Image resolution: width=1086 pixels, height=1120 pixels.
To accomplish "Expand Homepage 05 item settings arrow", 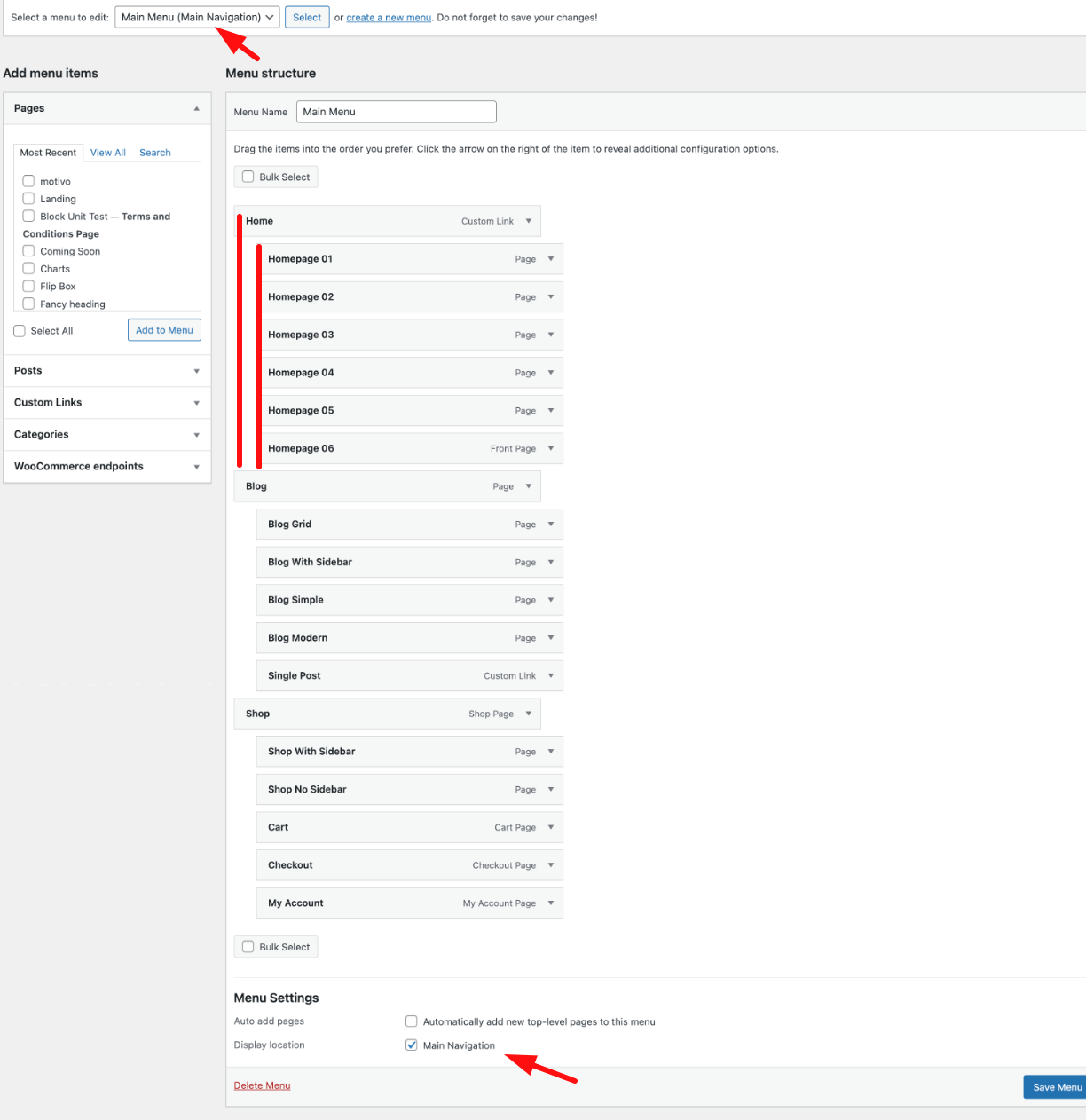I will [551, 411].
